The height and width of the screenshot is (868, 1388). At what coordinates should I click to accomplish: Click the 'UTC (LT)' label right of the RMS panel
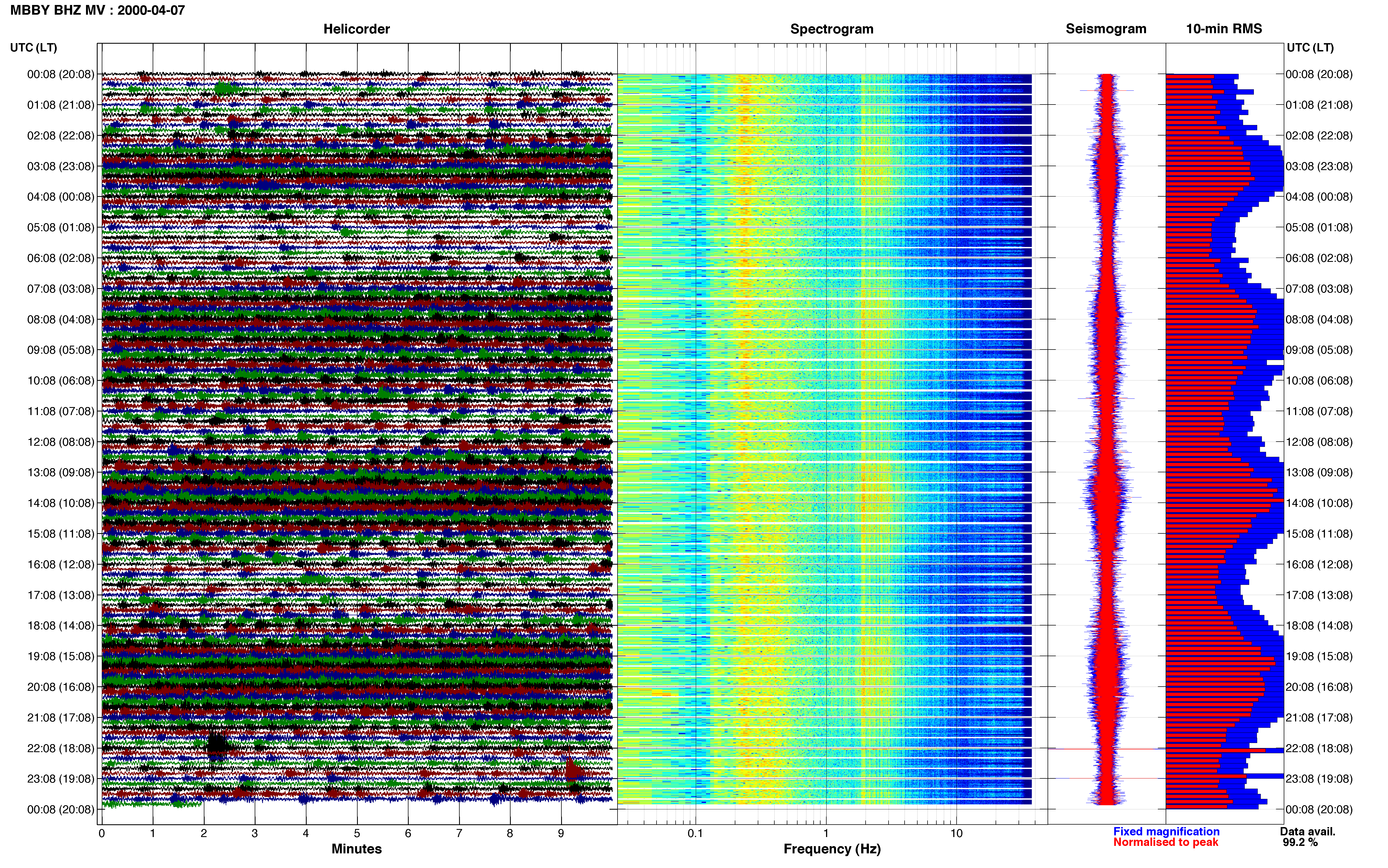pos(1310,48)
